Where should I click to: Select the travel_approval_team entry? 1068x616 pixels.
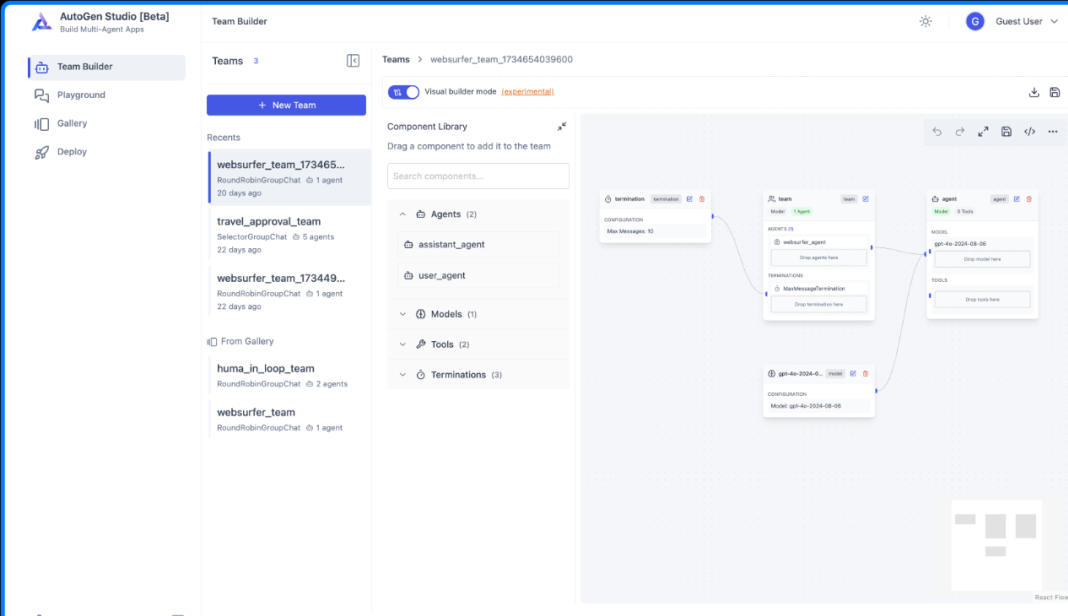coord(290,234)
